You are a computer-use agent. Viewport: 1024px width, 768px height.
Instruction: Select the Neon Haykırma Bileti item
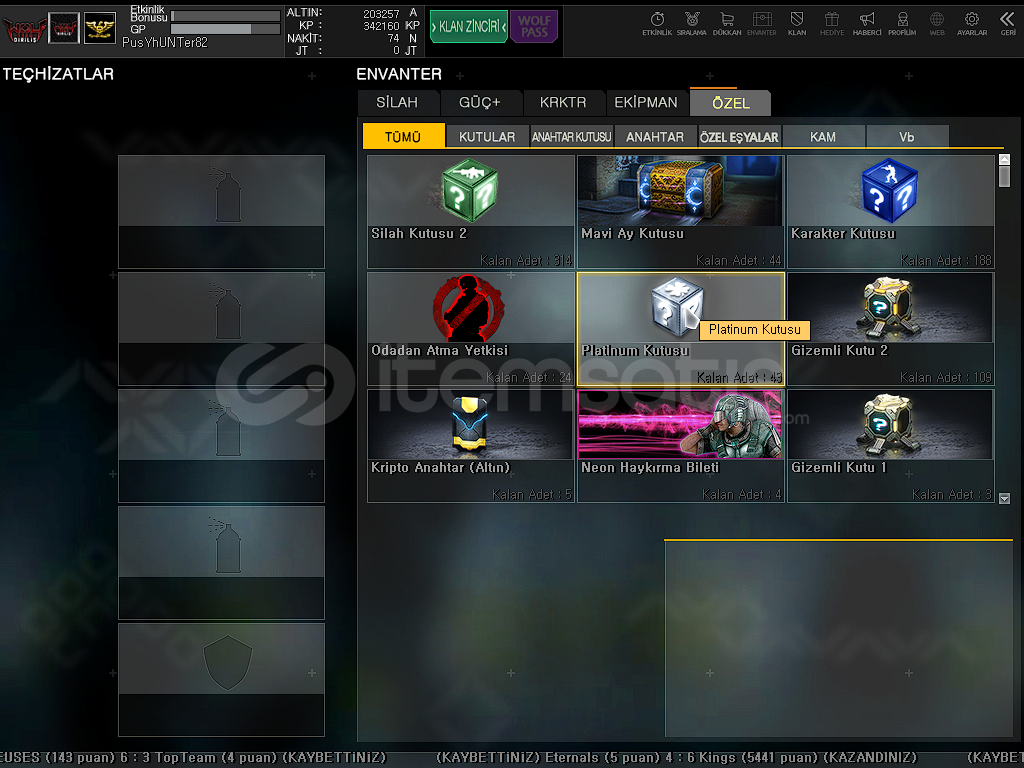pyautogui.click(x=680, y=446)
